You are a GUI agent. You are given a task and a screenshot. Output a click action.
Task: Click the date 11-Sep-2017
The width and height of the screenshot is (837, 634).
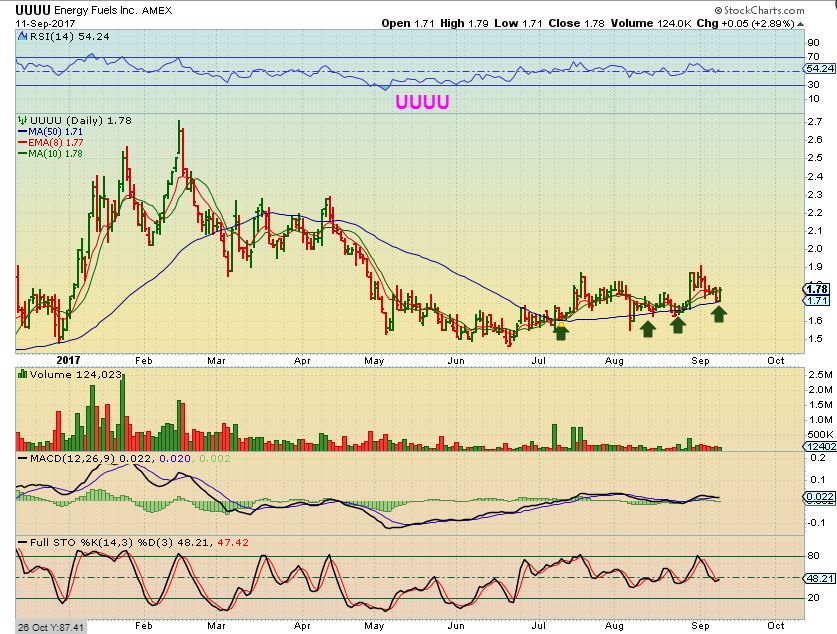45,23
